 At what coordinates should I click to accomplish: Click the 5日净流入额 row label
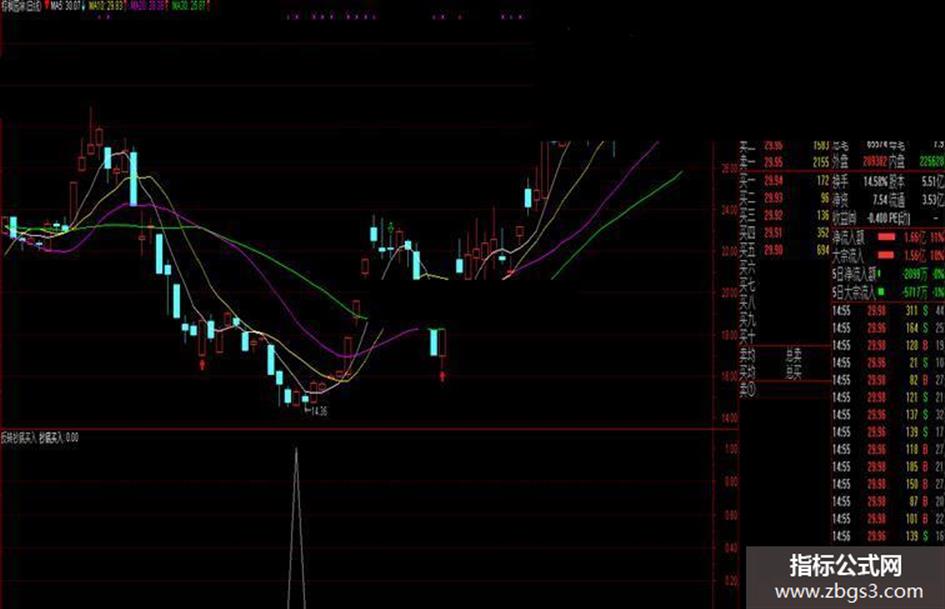tap(854, 274)
